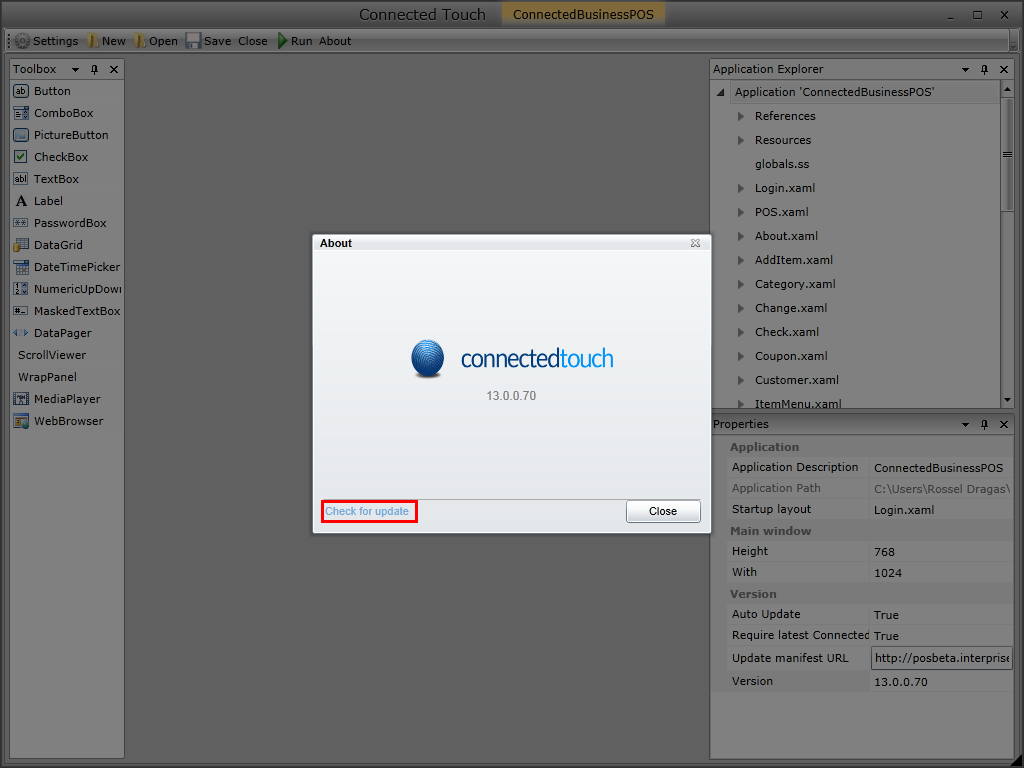Expand the AddItem.xaml node

click(741, 260)
